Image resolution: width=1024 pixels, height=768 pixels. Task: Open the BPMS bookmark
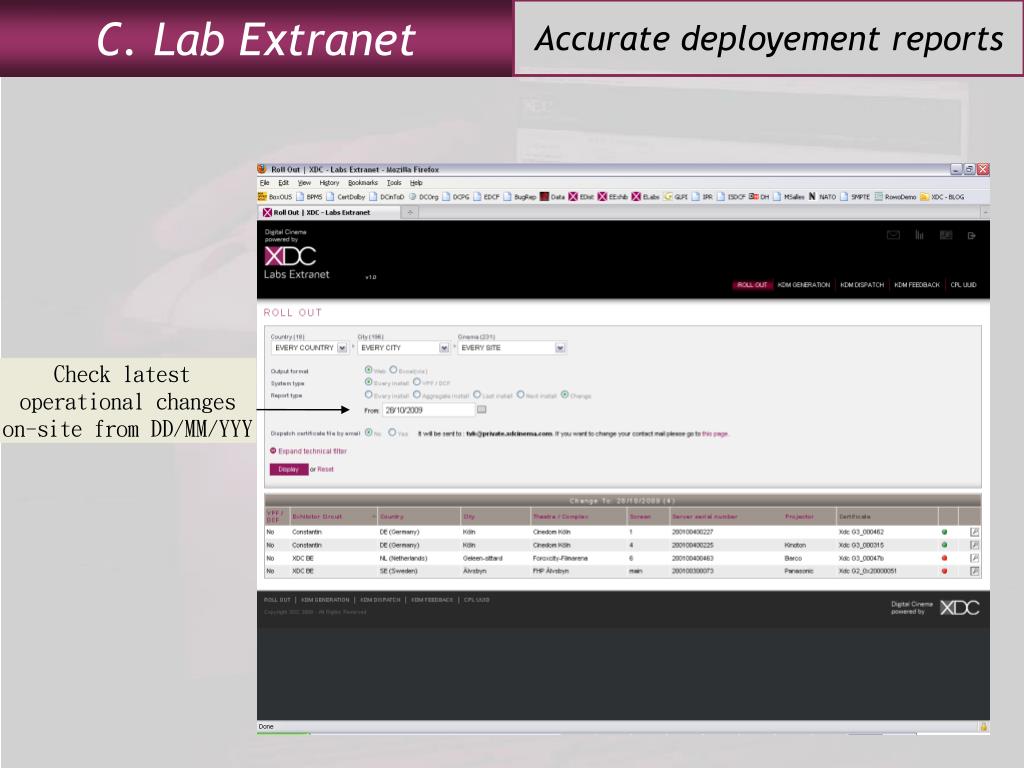click(310, 197)
